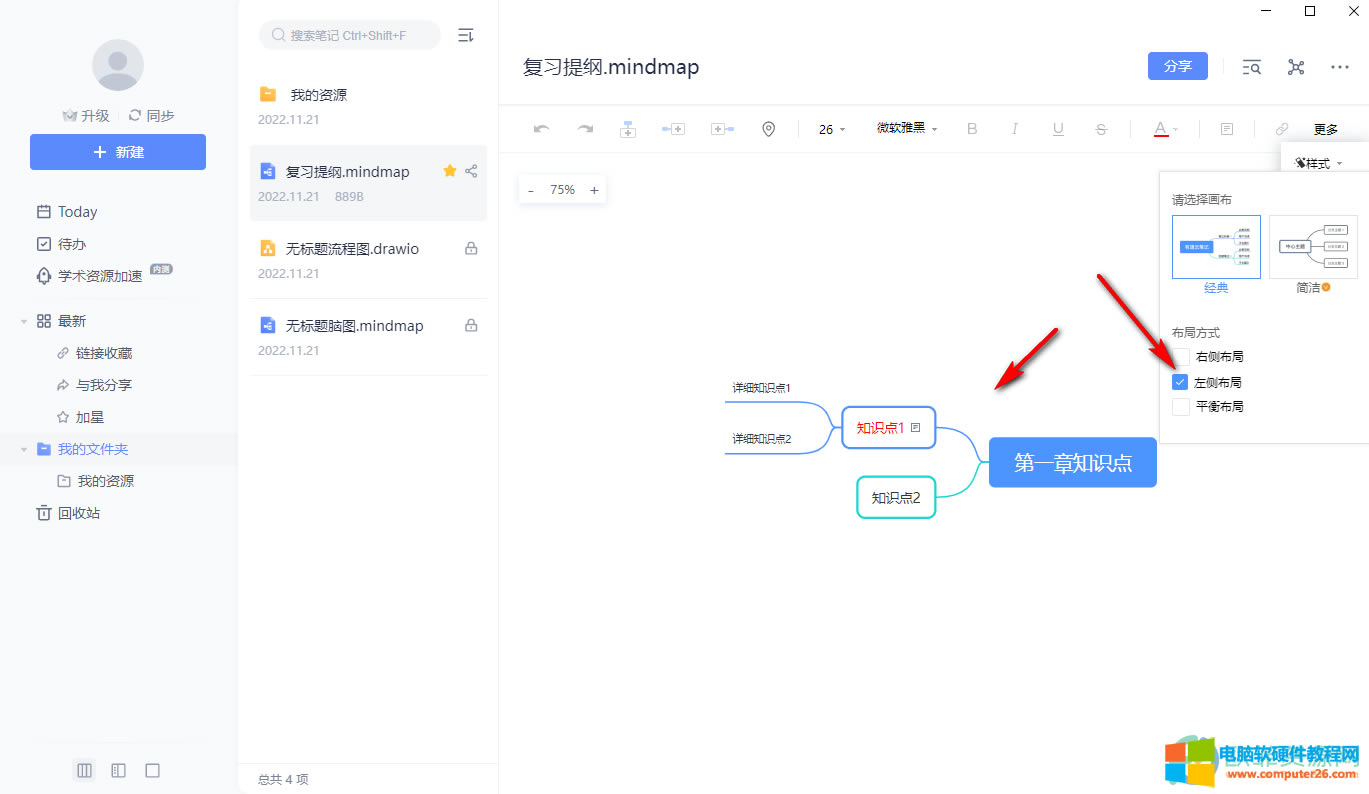This screenshot has width=1369, height=794.
Task: Open the font size 26 dropdown
Action: point(832,129)
